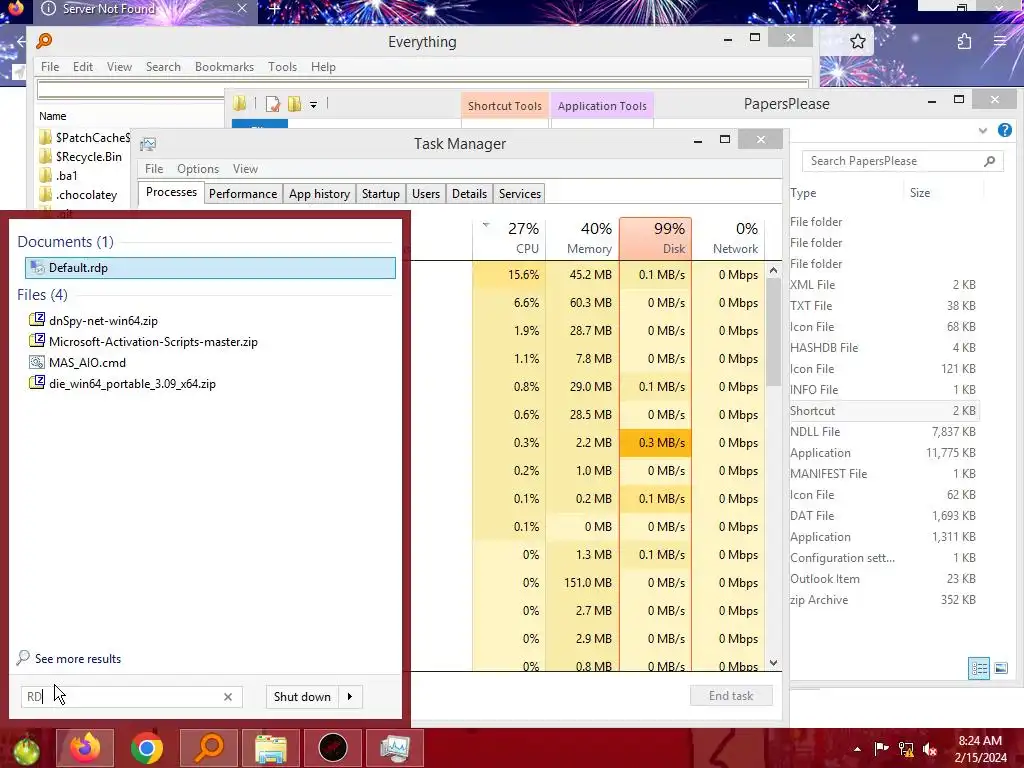Open Everything search from taskbar

(209, 748)
